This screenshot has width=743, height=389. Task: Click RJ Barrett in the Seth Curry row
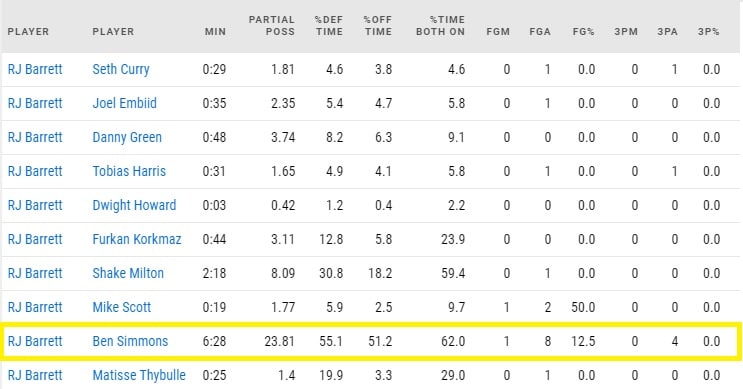click(x=35, y=69)
